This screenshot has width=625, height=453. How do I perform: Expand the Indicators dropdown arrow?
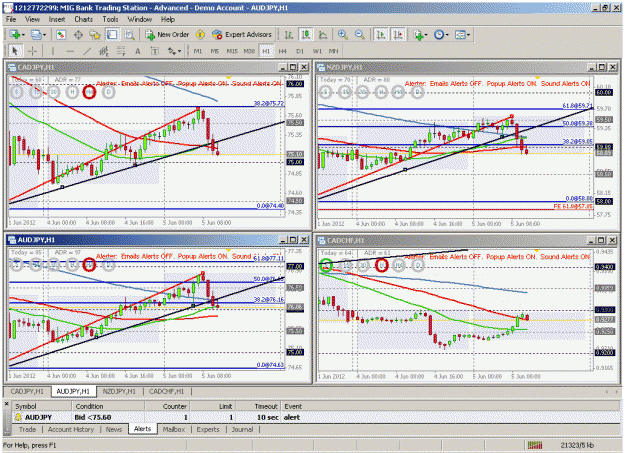click(426, 35)
